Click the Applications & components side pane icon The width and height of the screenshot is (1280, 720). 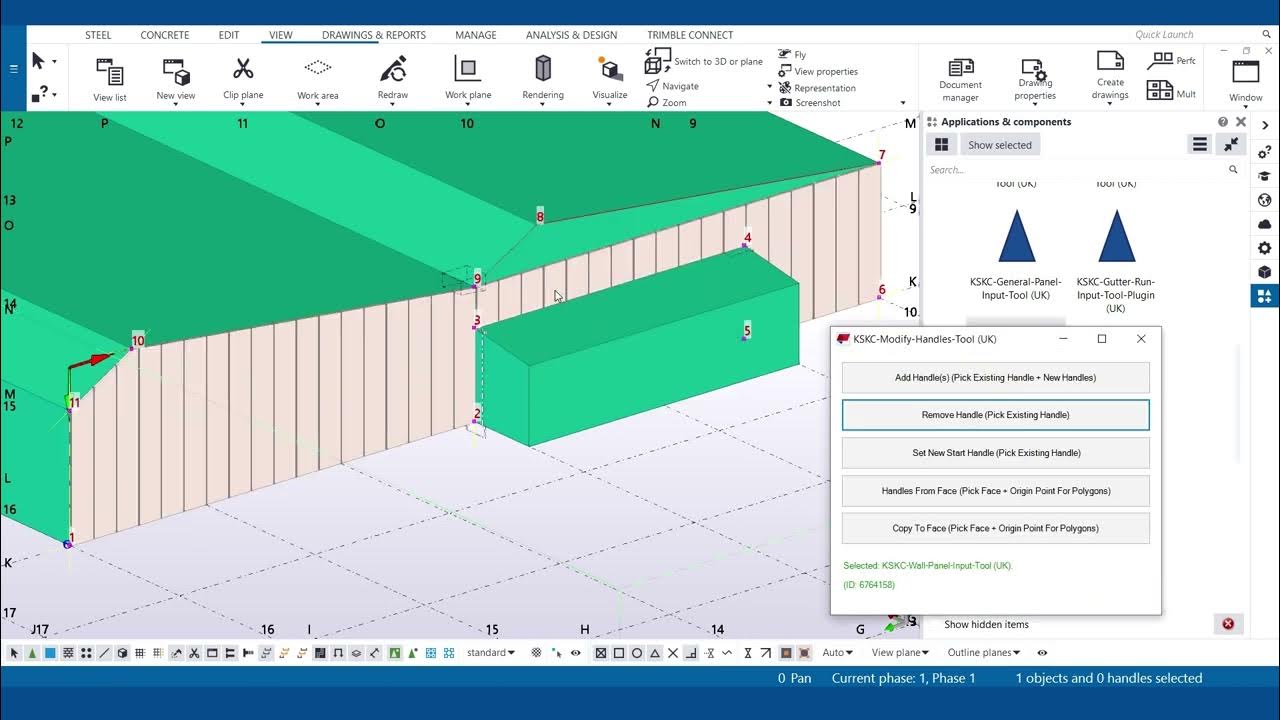coord(1265,296)
